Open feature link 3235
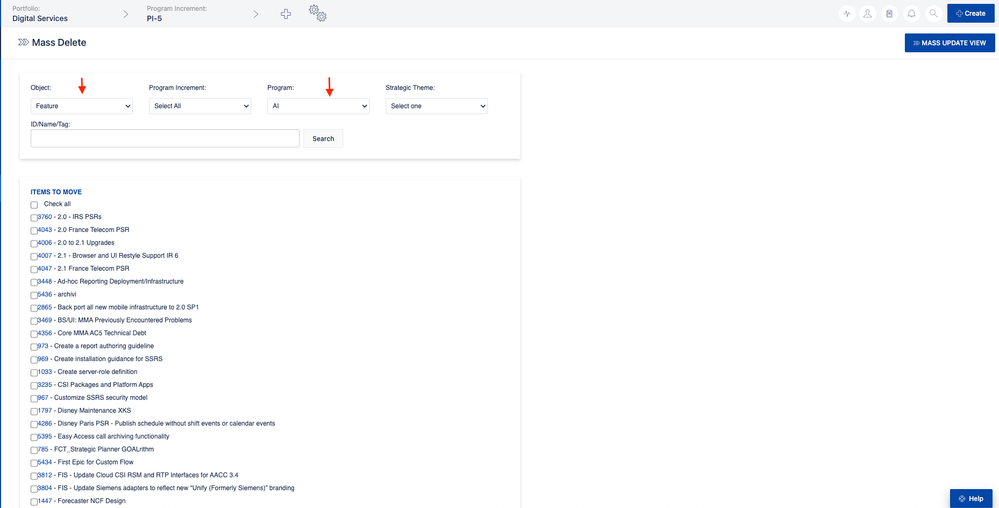Viewport: 999px width, 508px height. 45,385
